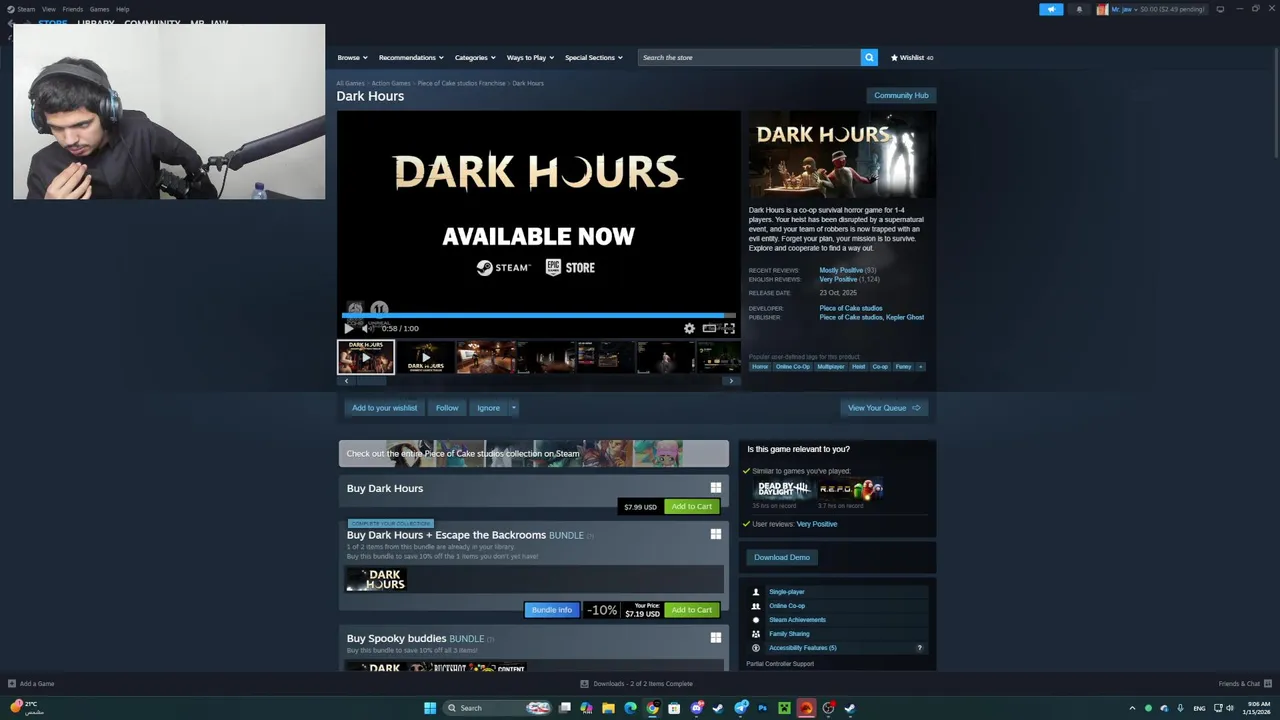
Task: Switch to the COMMUNITY tab
Action: coord(152,23)
